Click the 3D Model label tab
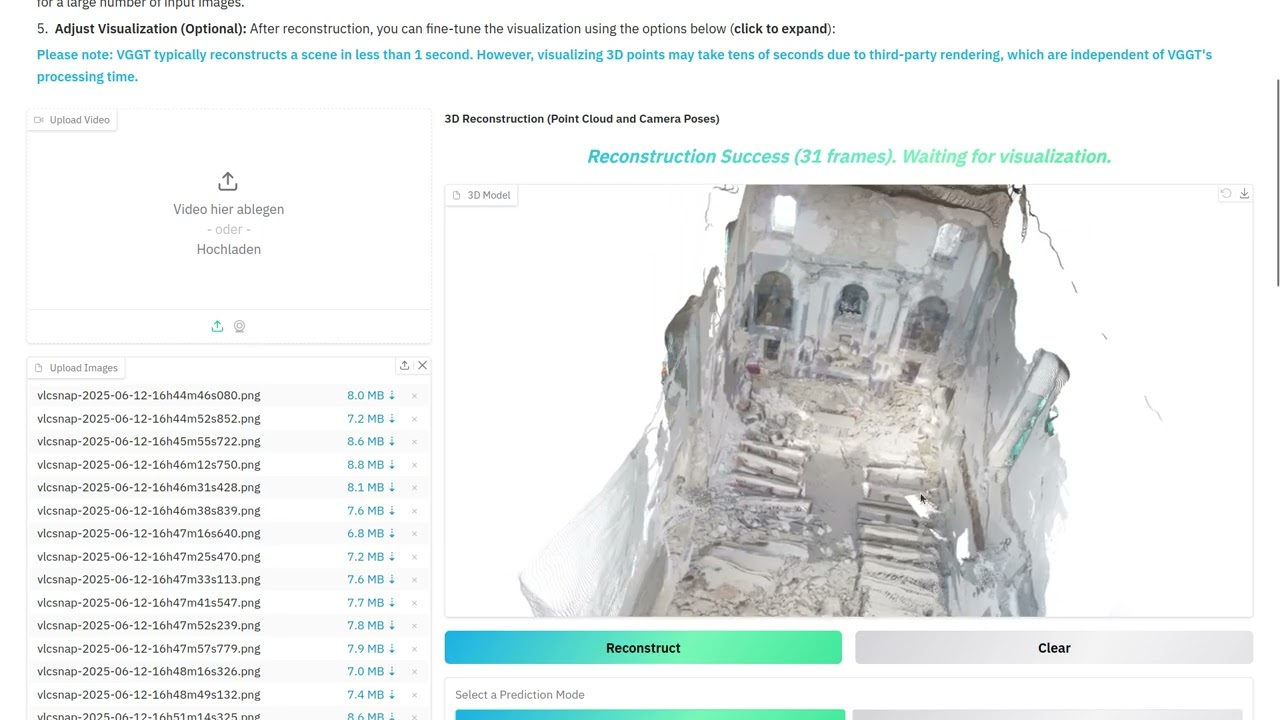The image size is (1280, 720). click(x=481, y=195)
